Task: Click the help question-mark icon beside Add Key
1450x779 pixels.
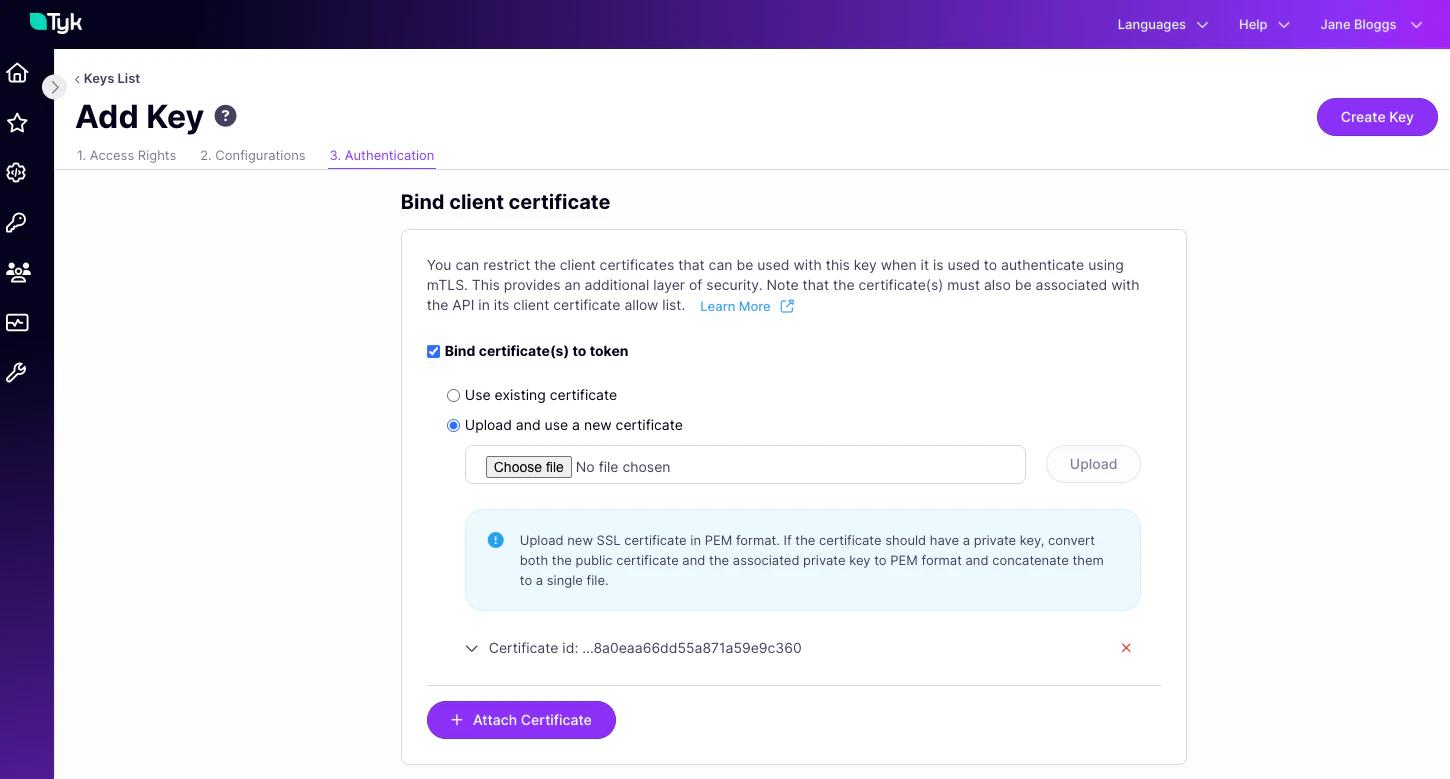Action: coord(225,115)
